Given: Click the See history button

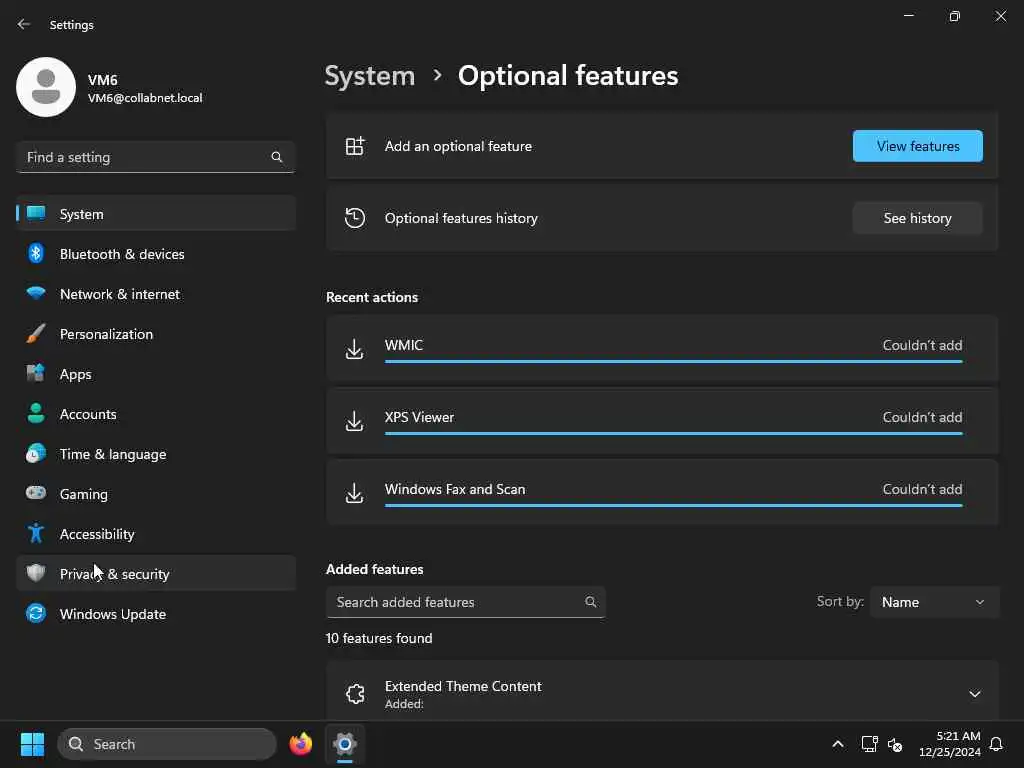Looking at the screenshot, I should coord(917,218).
